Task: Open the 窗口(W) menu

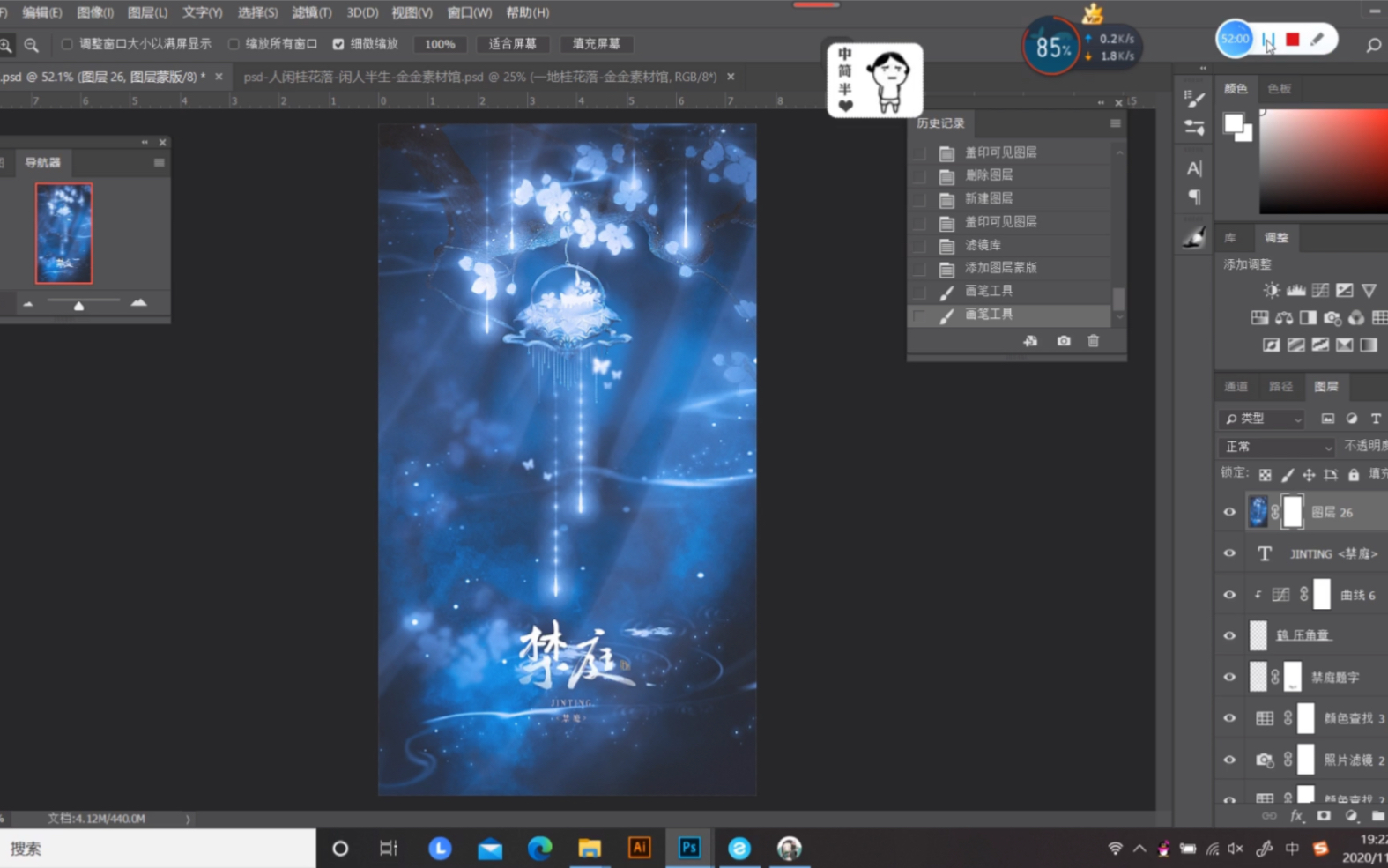Action: 470,12
